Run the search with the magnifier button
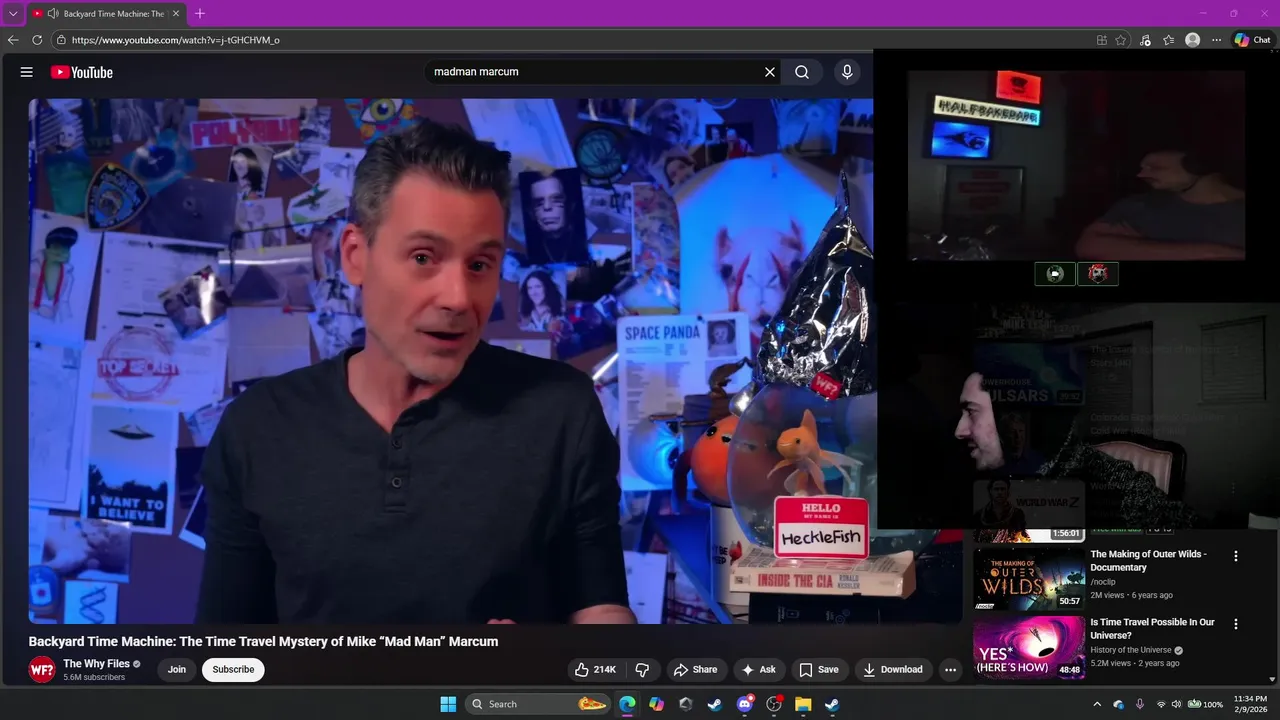This screenshot has height=720, width=1280. click(x=802, y=72)
